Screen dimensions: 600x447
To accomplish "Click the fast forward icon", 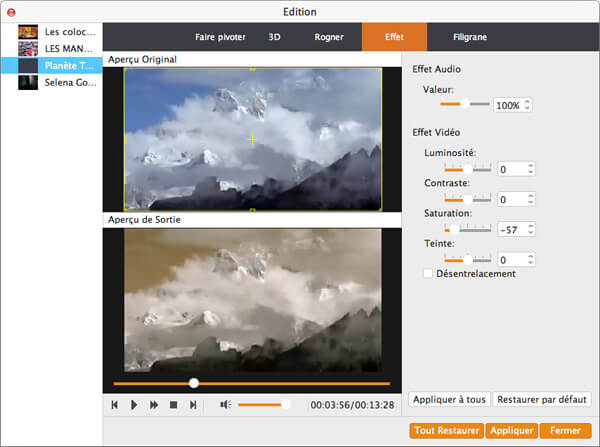I will click(154, 405).
